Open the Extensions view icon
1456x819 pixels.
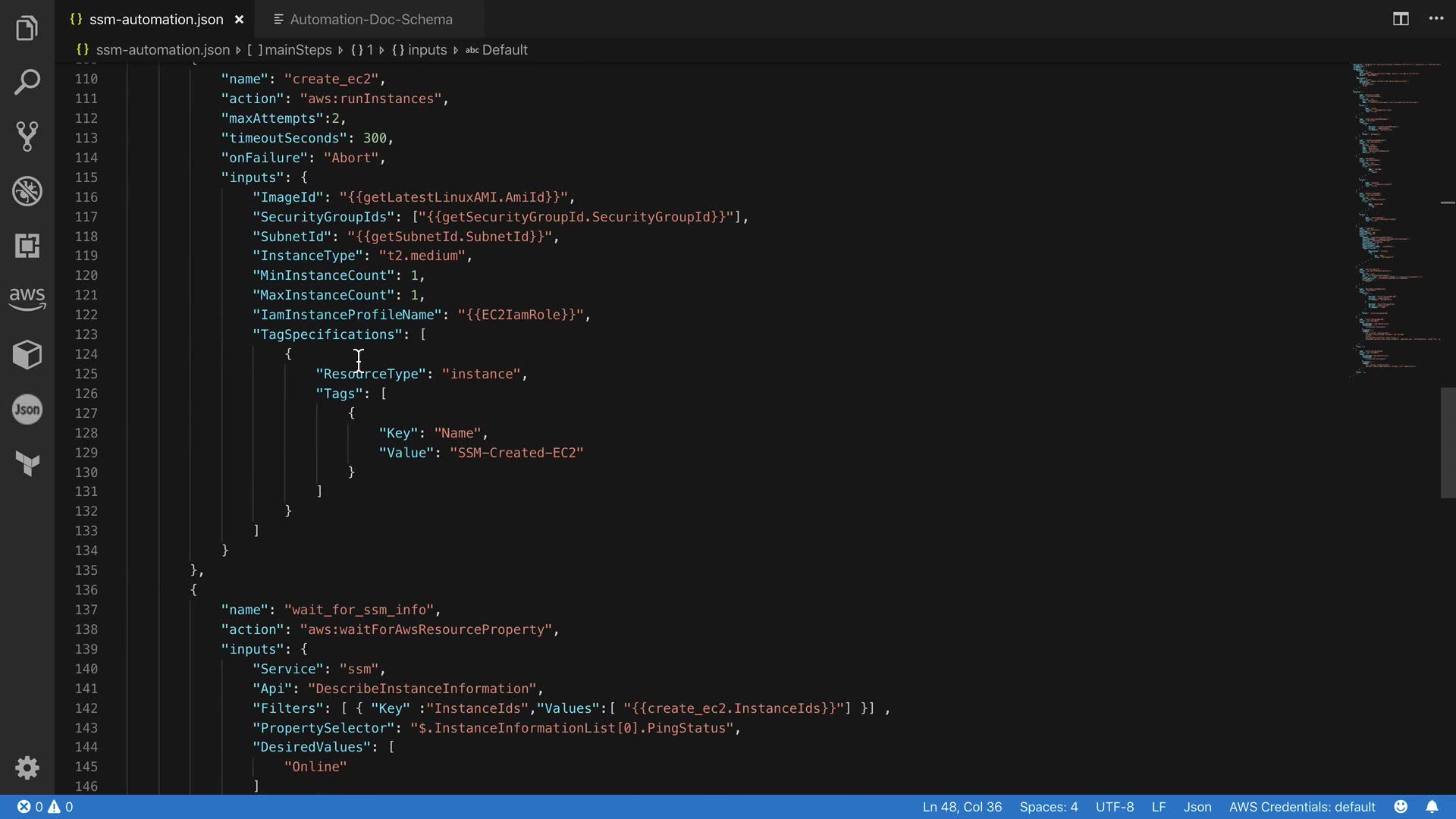[27, 246]
